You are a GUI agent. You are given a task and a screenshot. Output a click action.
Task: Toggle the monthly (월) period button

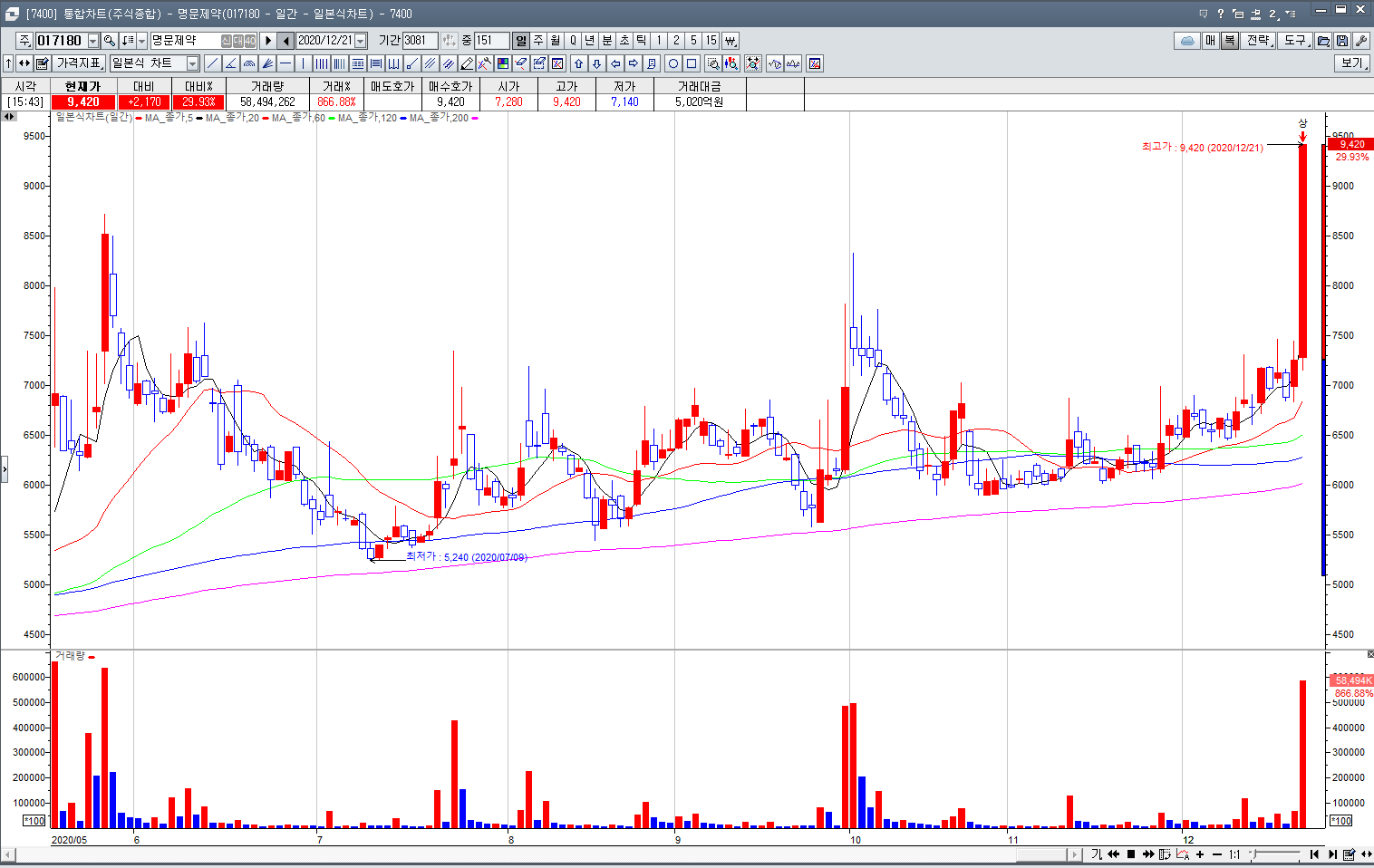tap(555, 41)
